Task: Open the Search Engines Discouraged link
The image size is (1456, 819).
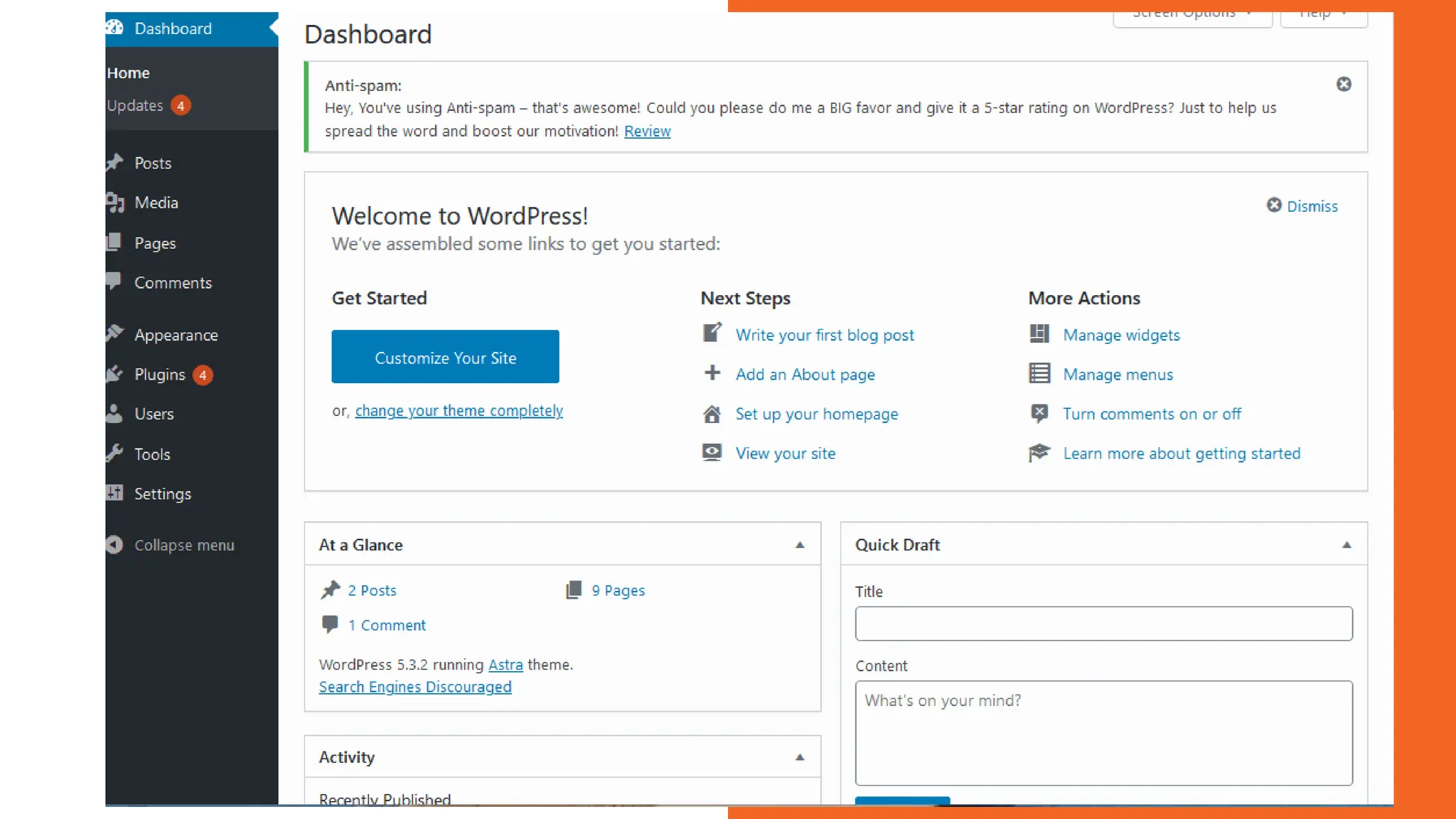Action: pyautogui.click(x=414, y=687)
